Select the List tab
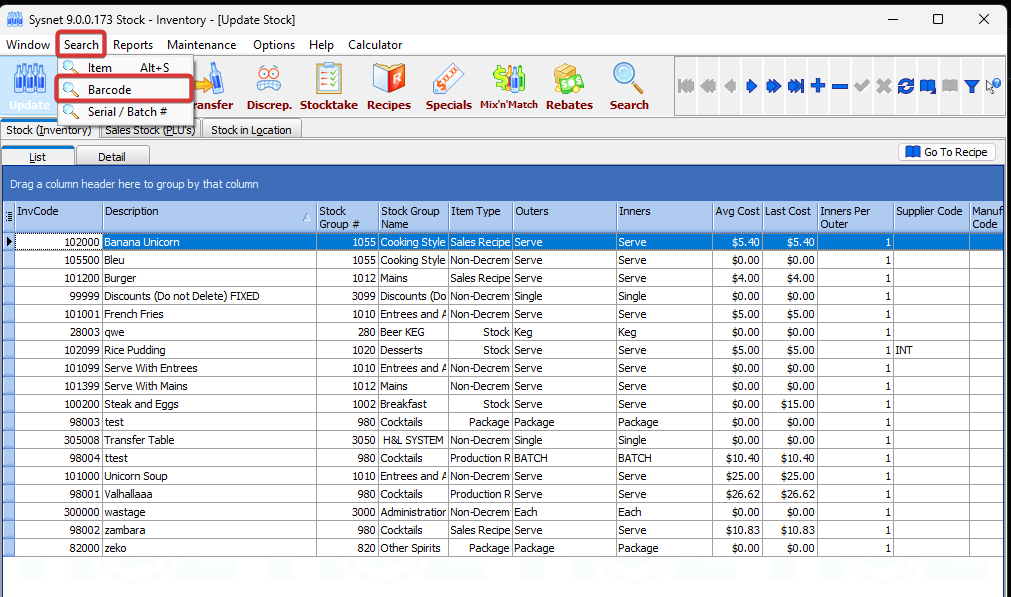This screenshot has height=597, width=1011. 37,157
